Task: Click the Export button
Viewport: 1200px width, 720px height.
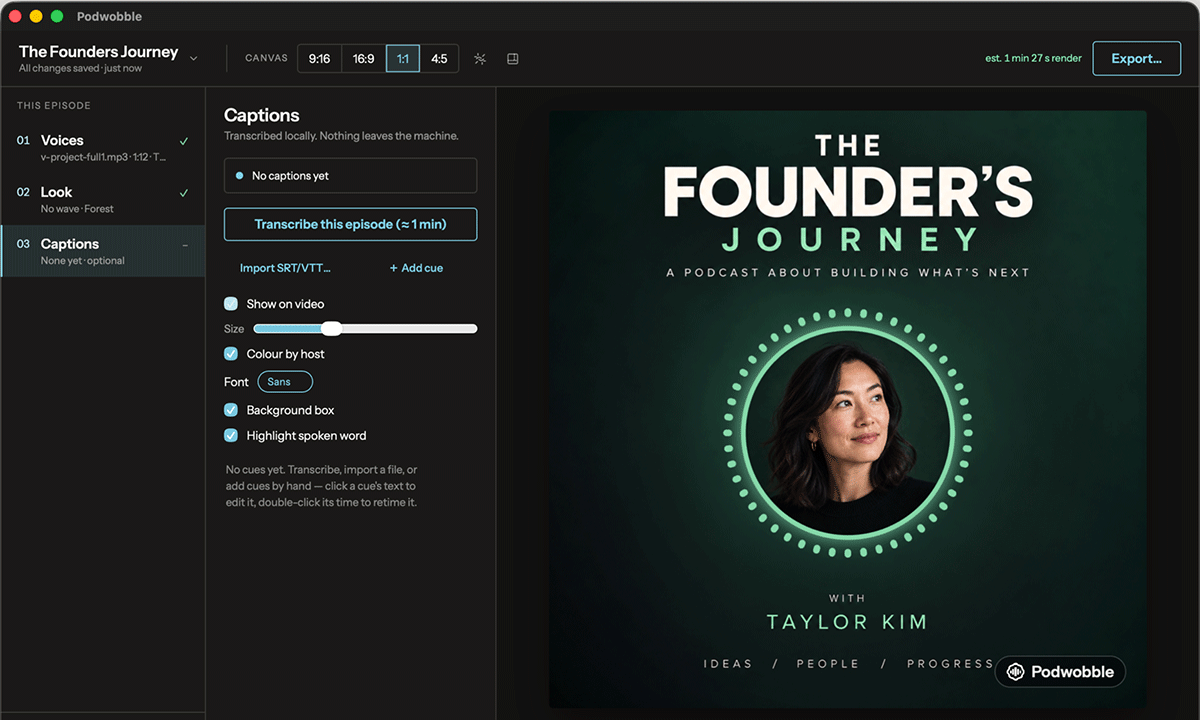Action: tap(1136, 59)
